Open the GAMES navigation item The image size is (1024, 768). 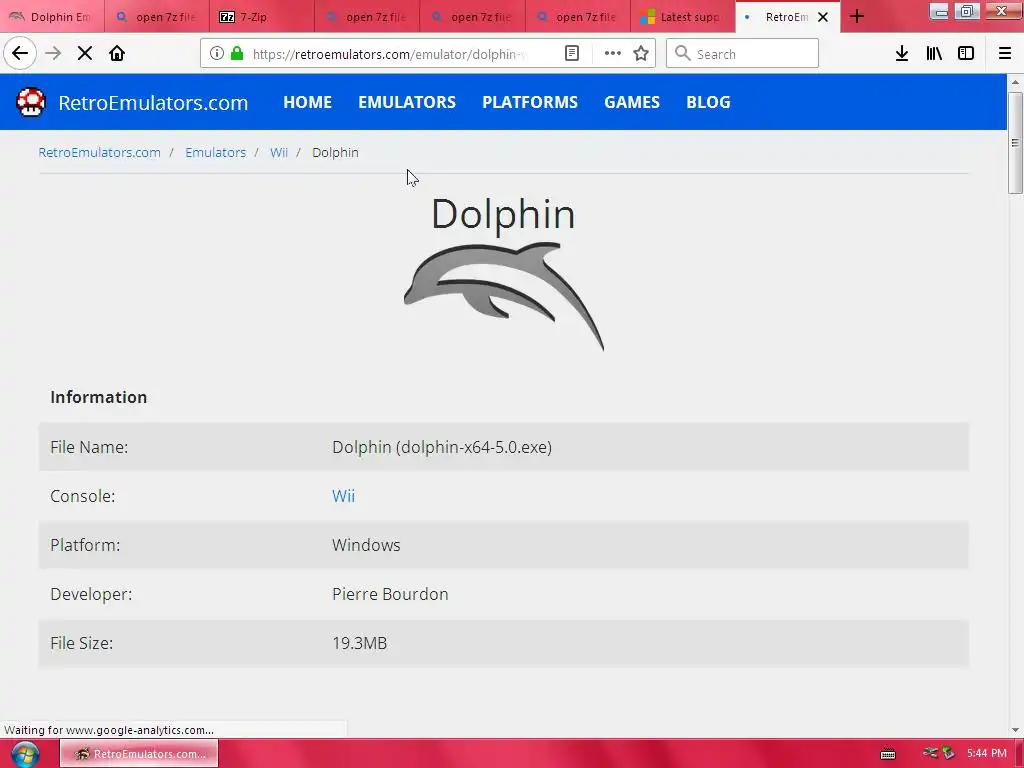pos(632,103)
